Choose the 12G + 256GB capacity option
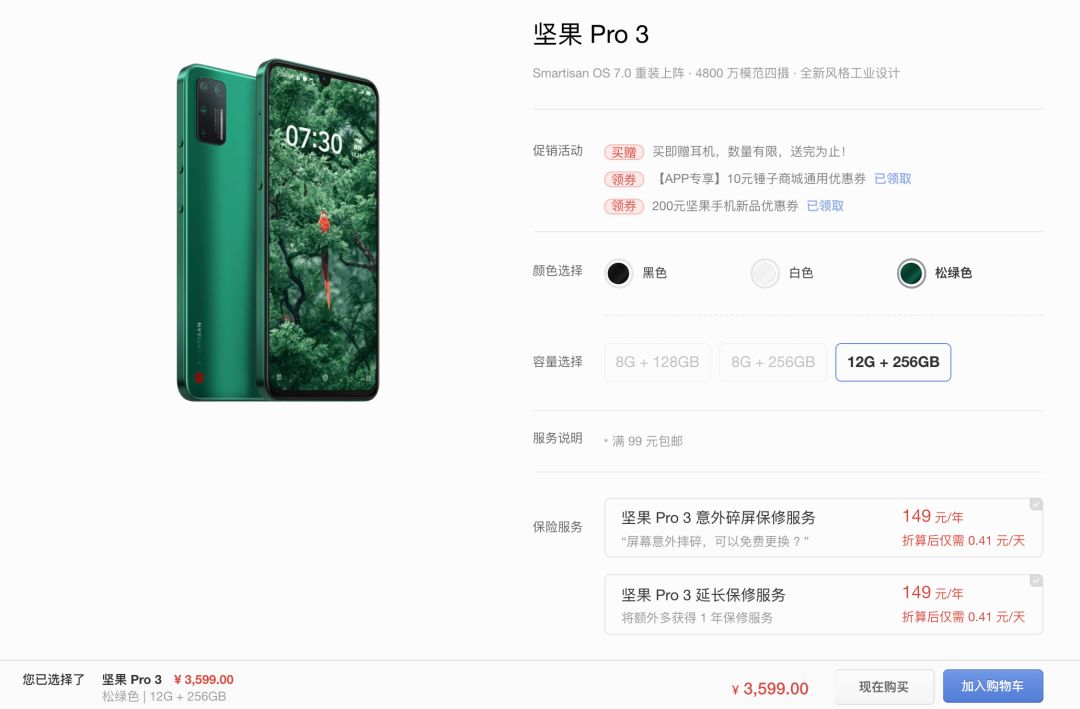1080x709 pixels. click(893, 362)
